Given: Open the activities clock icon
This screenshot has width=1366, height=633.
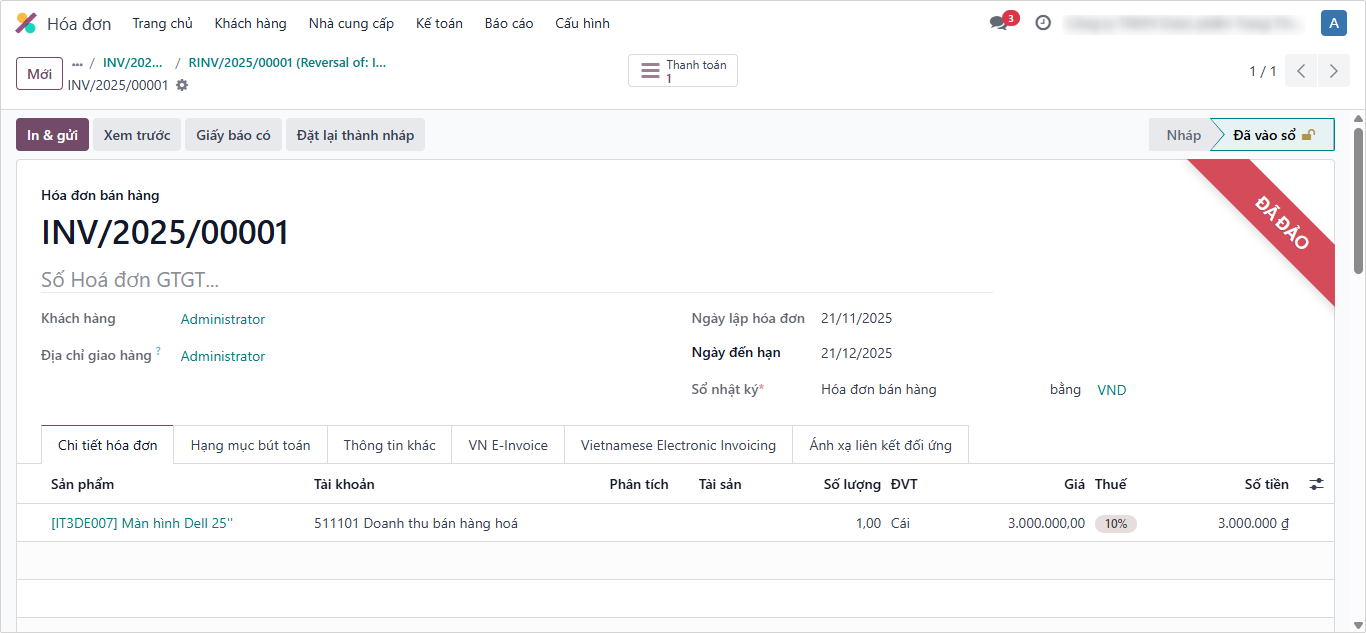Looking at the screenshot, I should (x=1043, y=23).
